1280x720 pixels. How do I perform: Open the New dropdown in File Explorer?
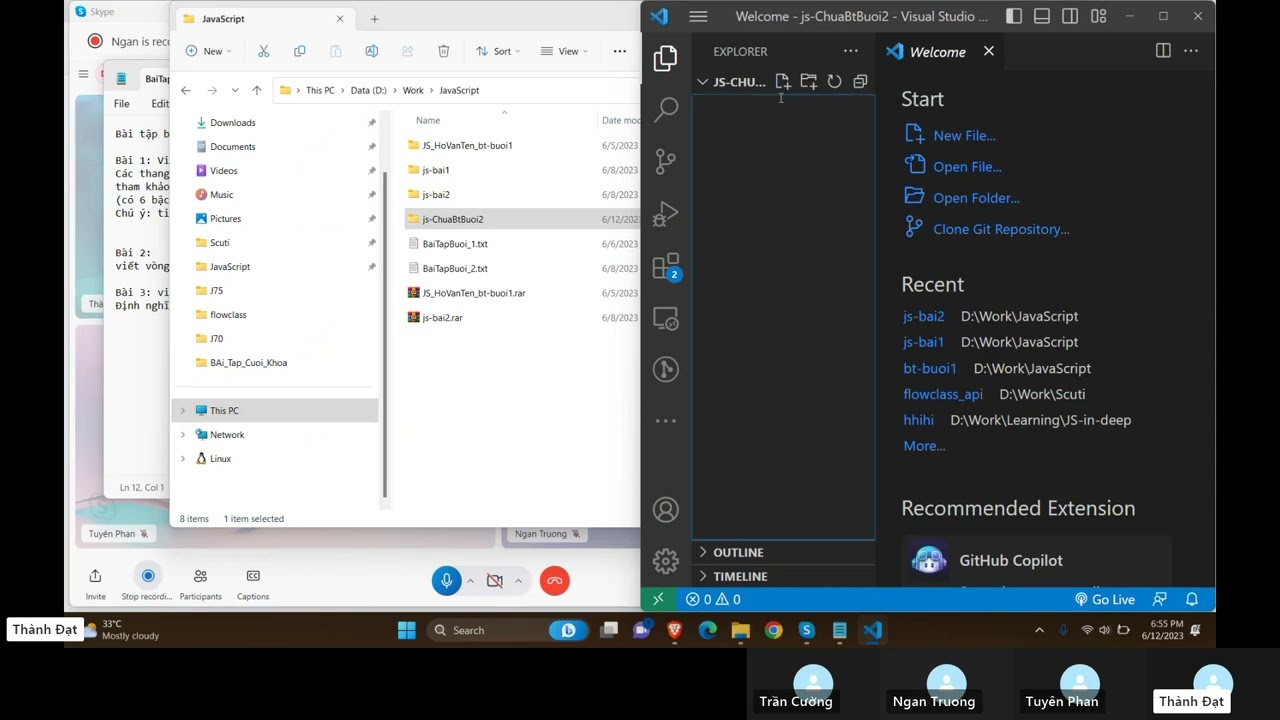[x=208, y=51]
